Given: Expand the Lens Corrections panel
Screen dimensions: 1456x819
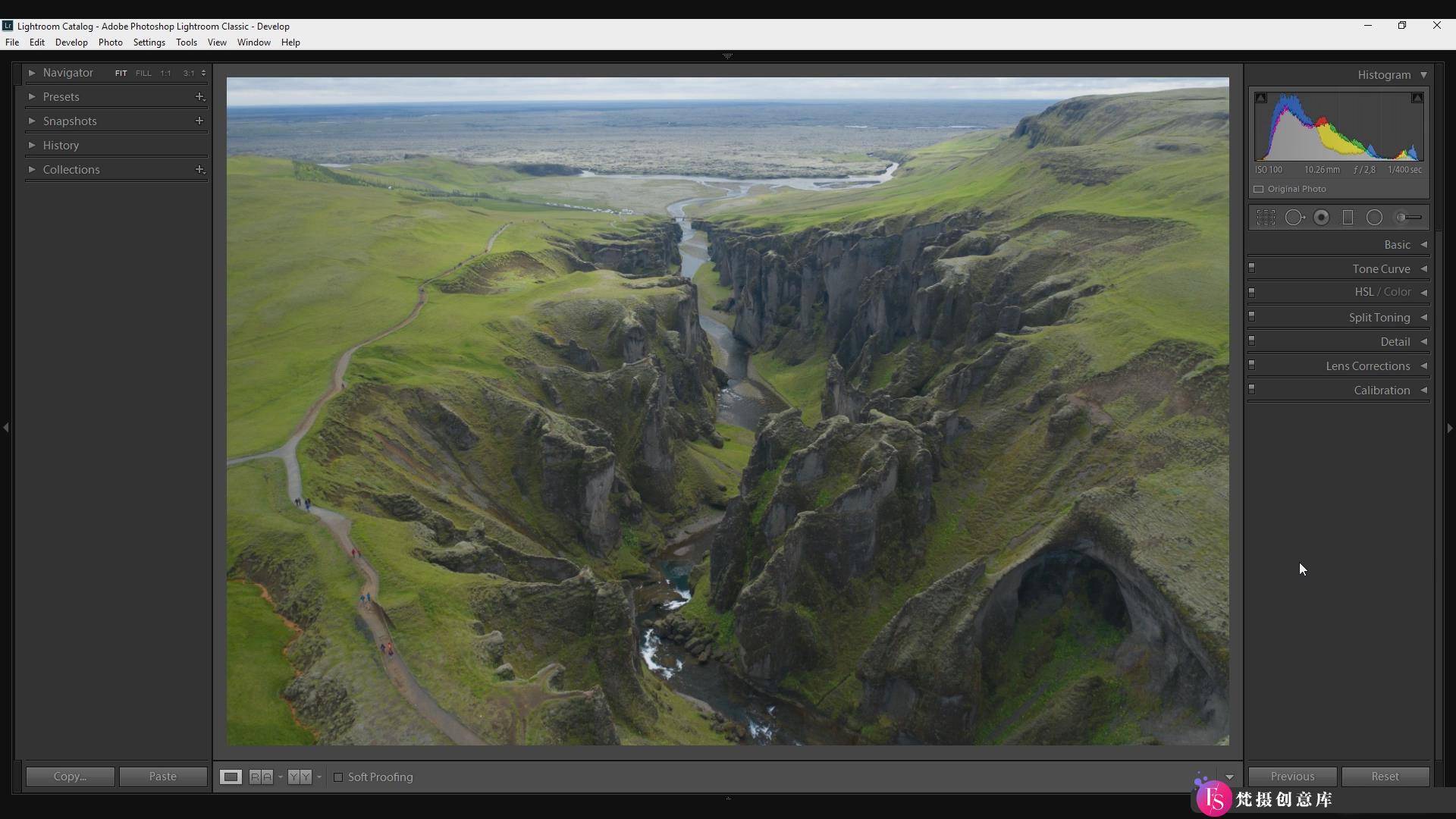Looking at the screenshot, I should coord(1423,366).
